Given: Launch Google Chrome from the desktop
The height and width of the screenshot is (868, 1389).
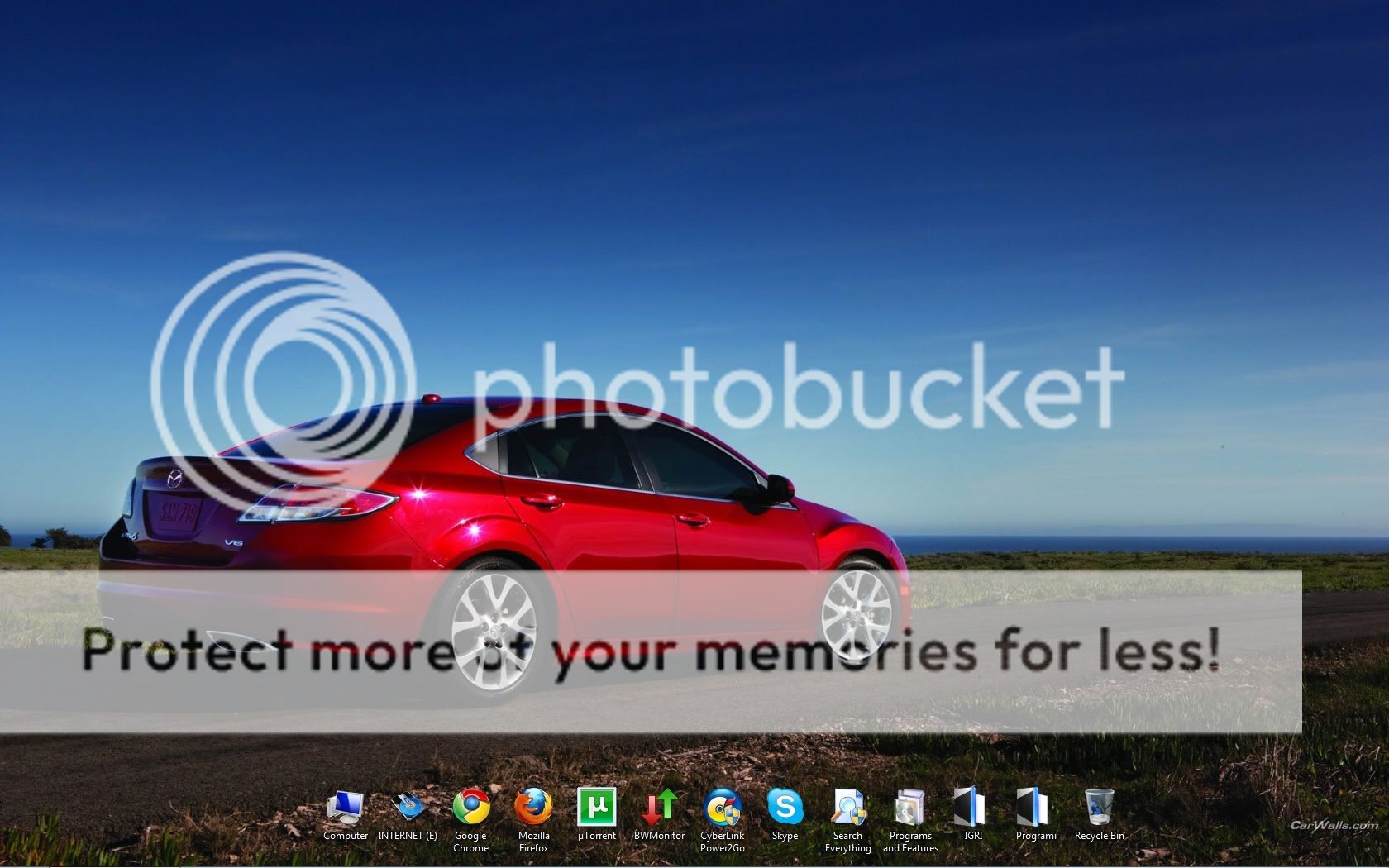Looking at the screenshot, I should (x=470, y=808).
